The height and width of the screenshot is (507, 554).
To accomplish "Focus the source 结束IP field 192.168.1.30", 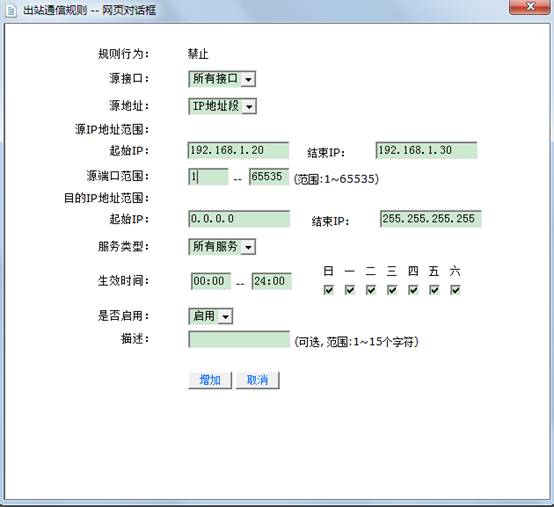I will (426, 150).
